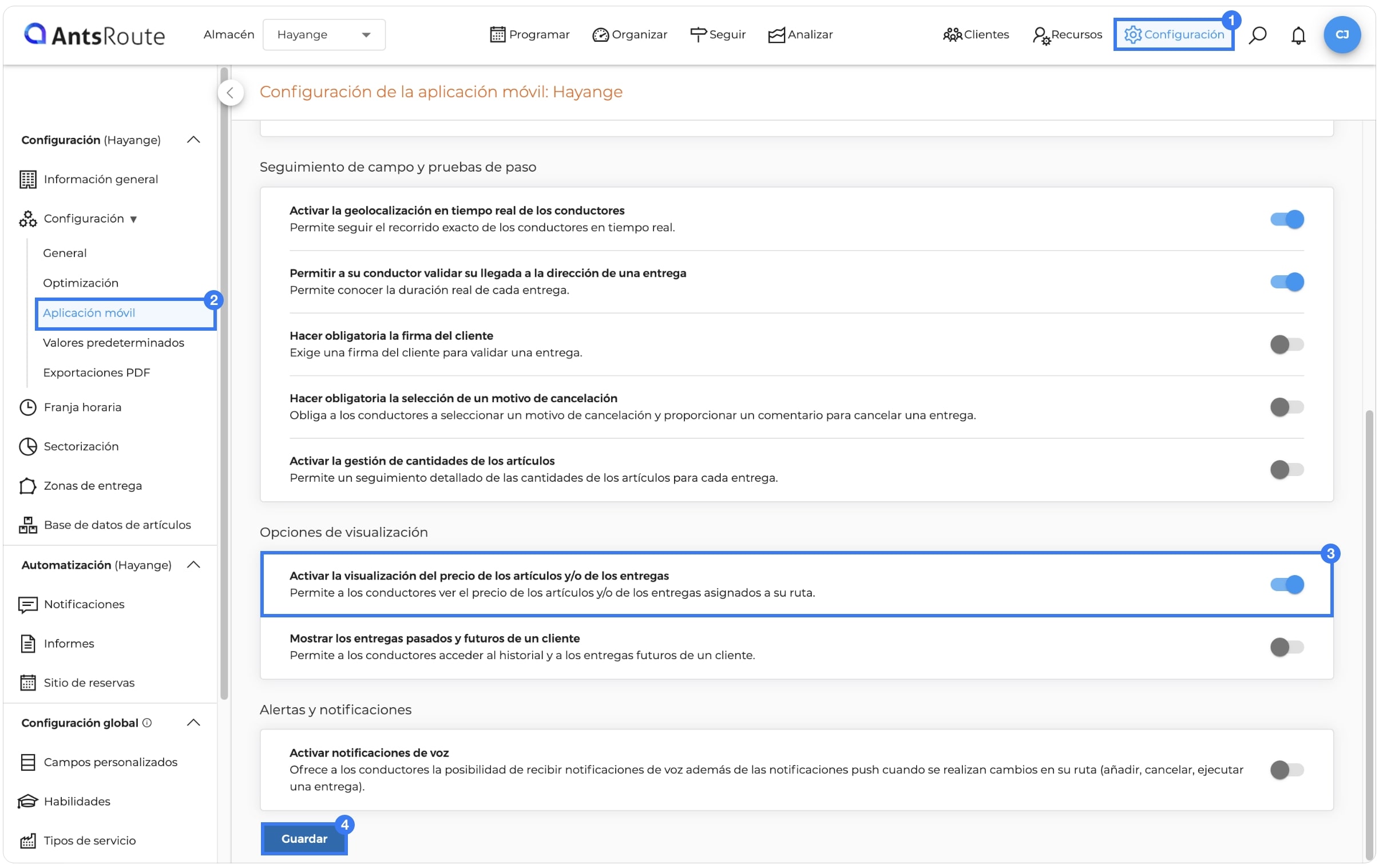Click the Zonas de entrega polygon icon
The width and height of the screenshot is (1379, 868).
[28, 486]
